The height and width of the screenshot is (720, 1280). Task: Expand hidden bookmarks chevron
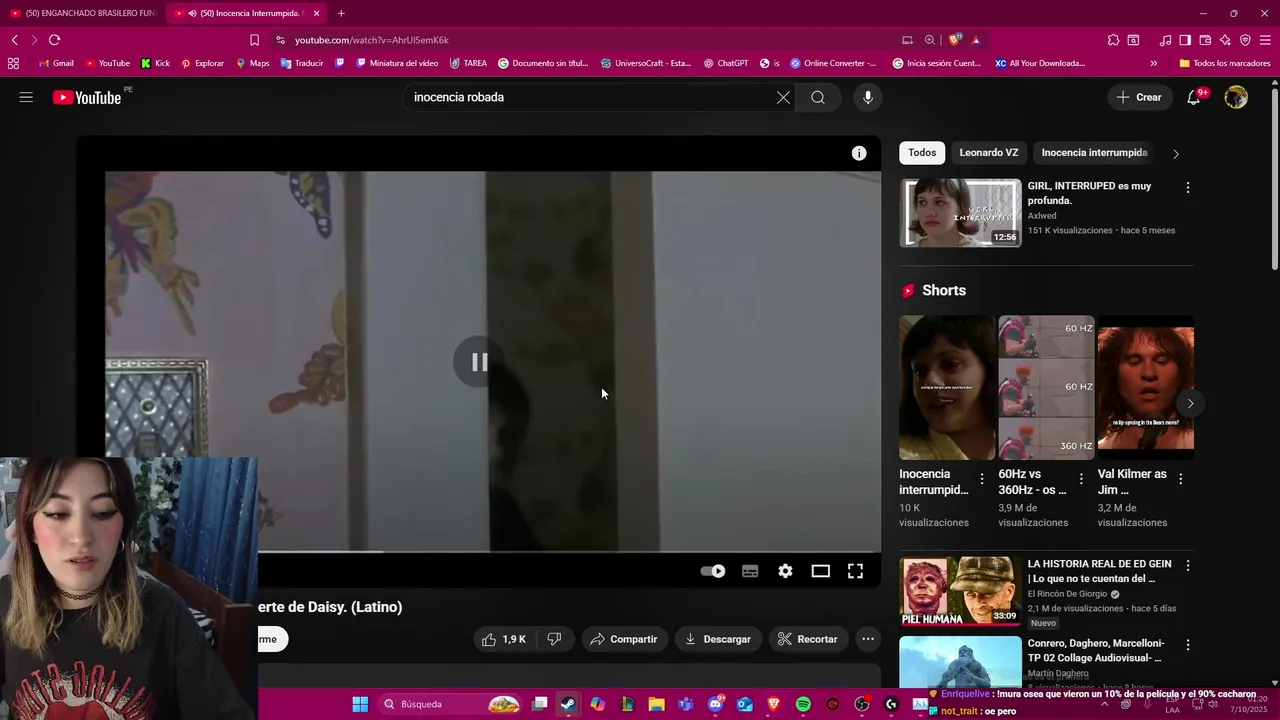(1153, 63)
